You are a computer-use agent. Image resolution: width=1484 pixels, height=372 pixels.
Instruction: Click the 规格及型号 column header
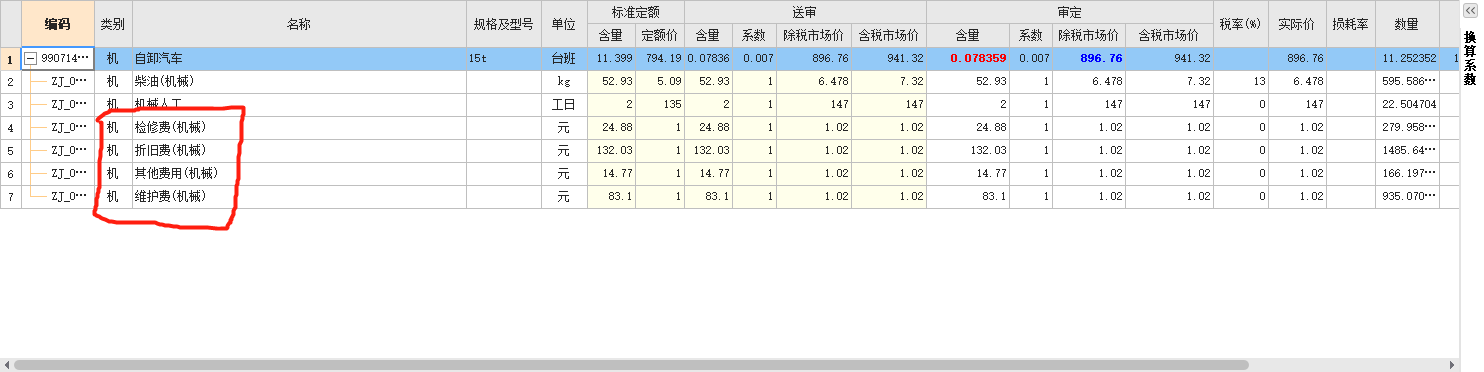coord(504,24)
